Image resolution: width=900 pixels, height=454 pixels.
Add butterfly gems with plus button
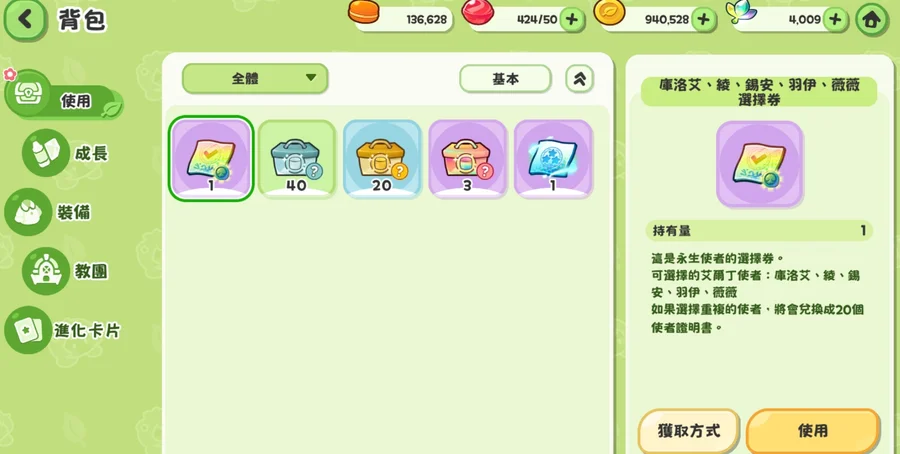(x=835, y=20)
